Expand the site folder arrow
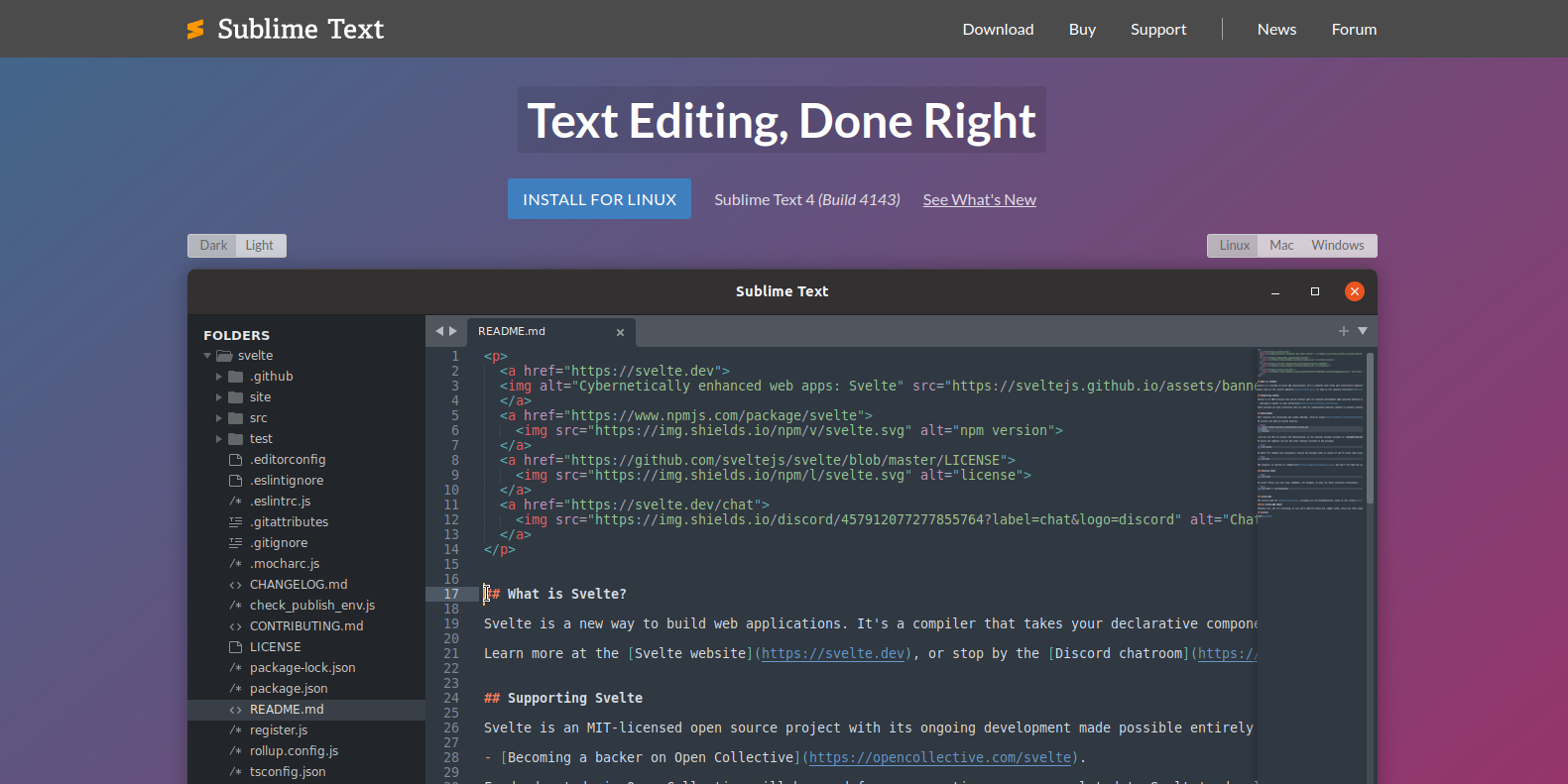The height and width of the screenshot is (784, 1568). coord(219,397)
